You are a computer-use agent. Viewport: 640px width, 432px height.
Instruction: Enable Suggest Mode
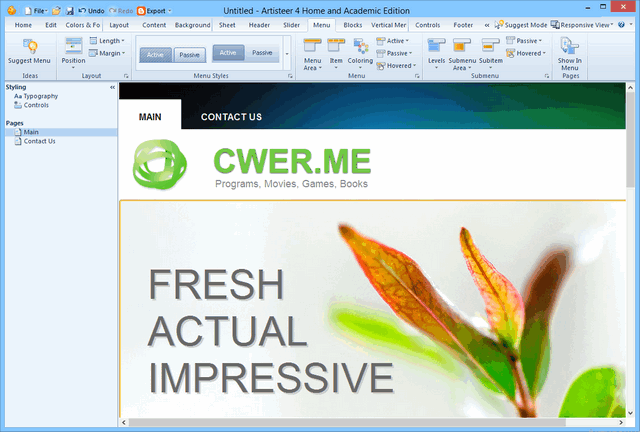pos(521,25)
